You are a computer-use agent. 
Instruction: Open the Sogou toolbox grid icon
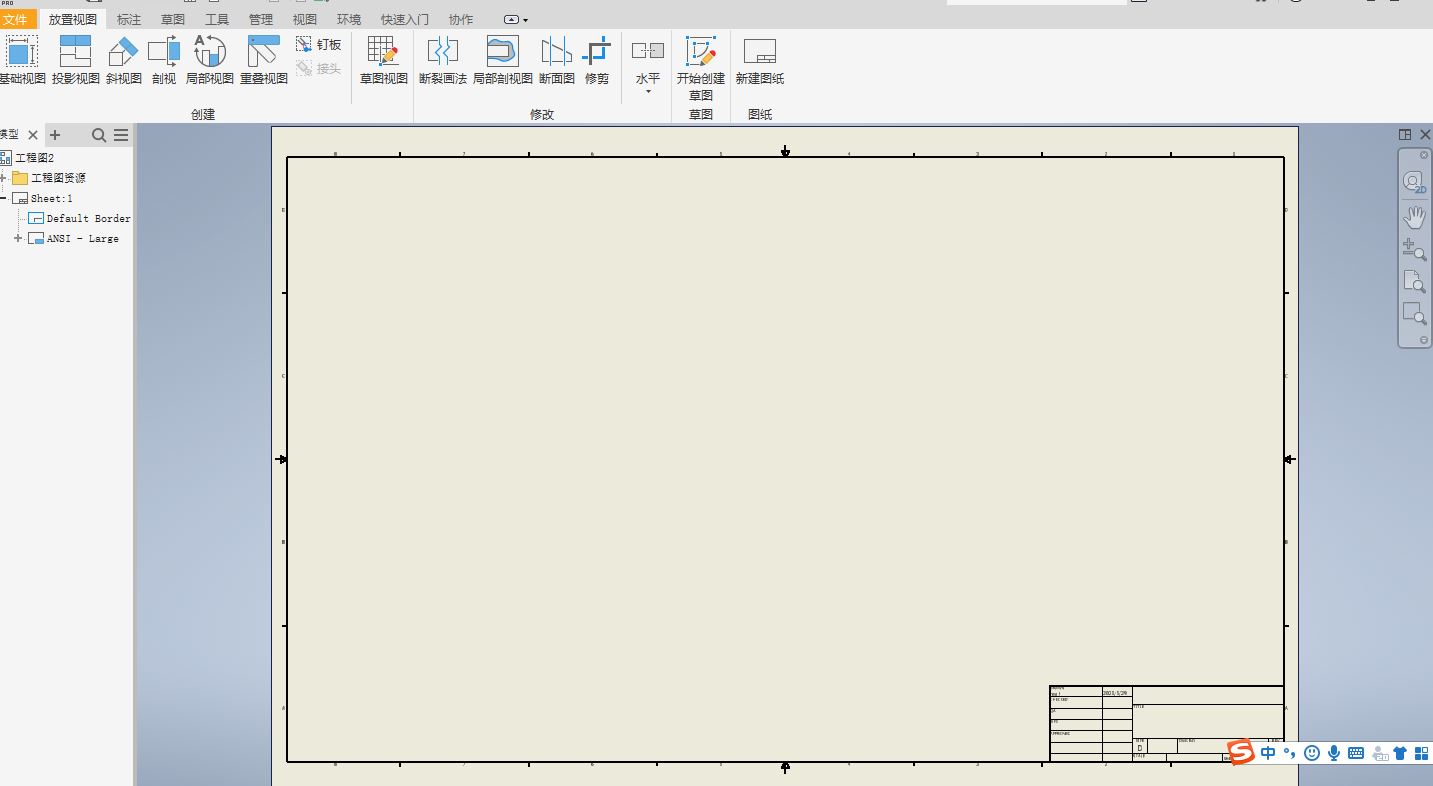(1421, 753)
